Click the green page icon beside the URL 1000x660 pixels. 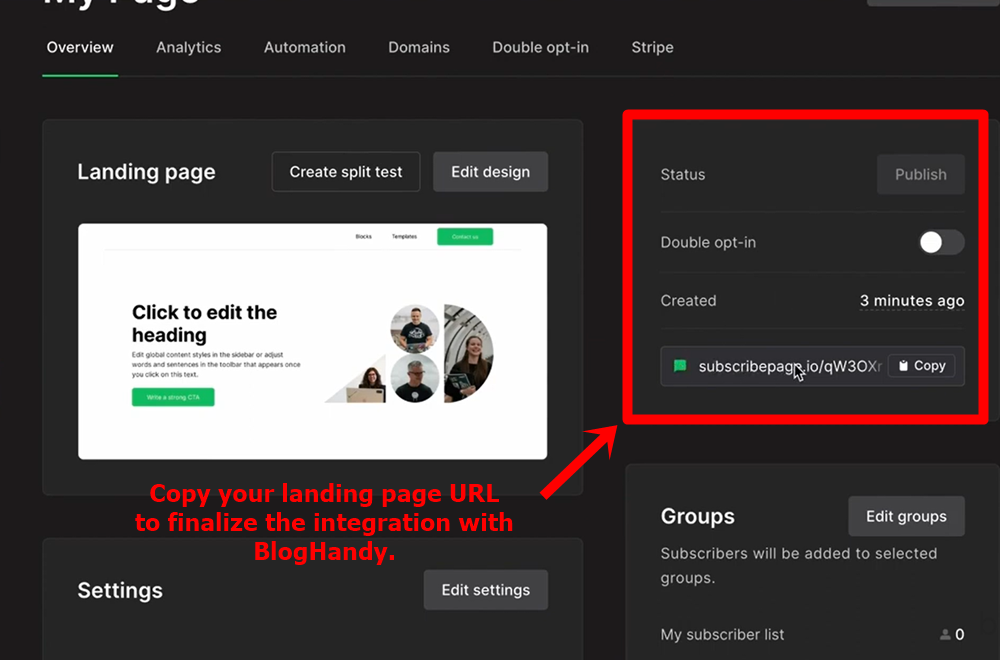pyautogui.click(x=679, y=366)
